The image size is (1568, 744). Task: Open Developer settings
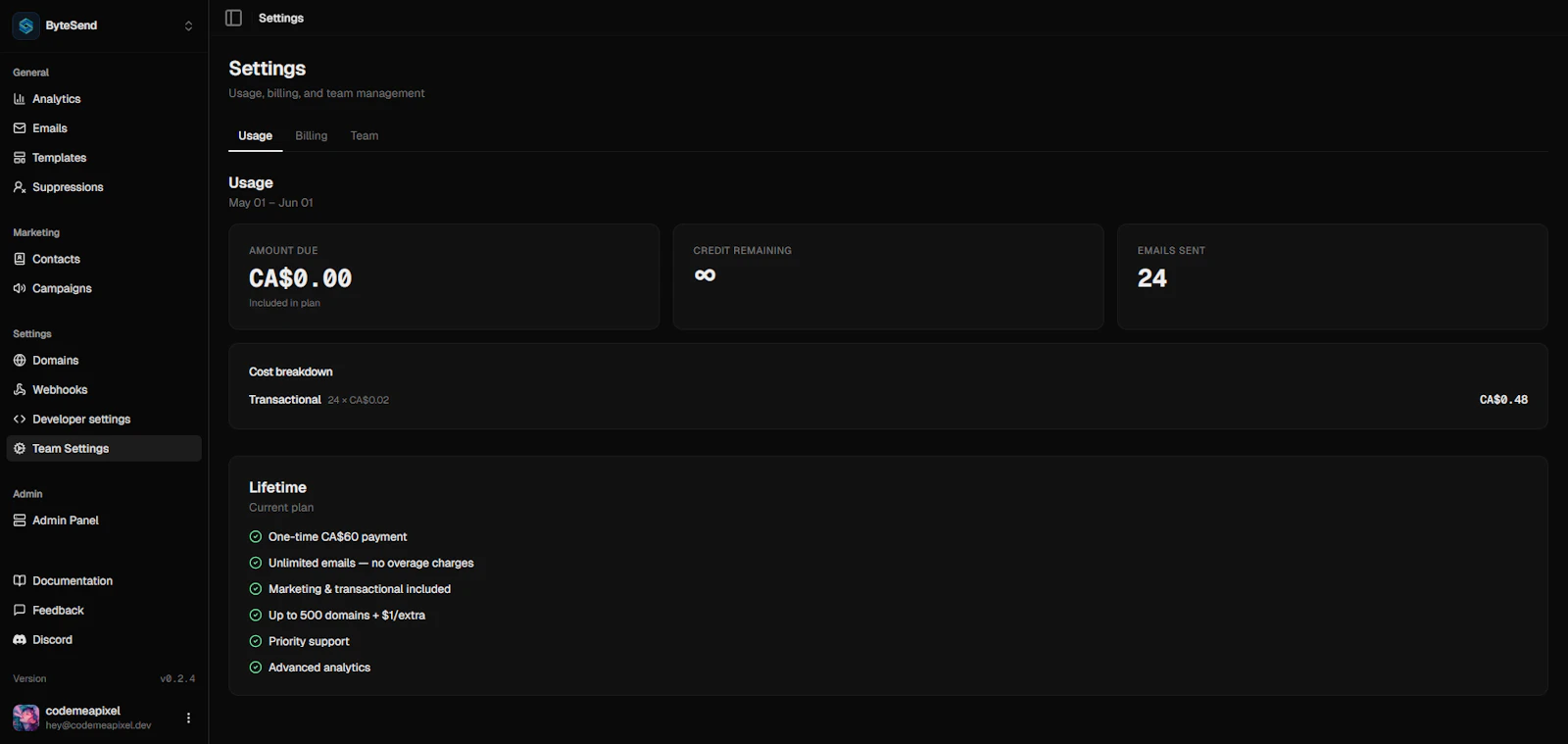tap(104, 420)
